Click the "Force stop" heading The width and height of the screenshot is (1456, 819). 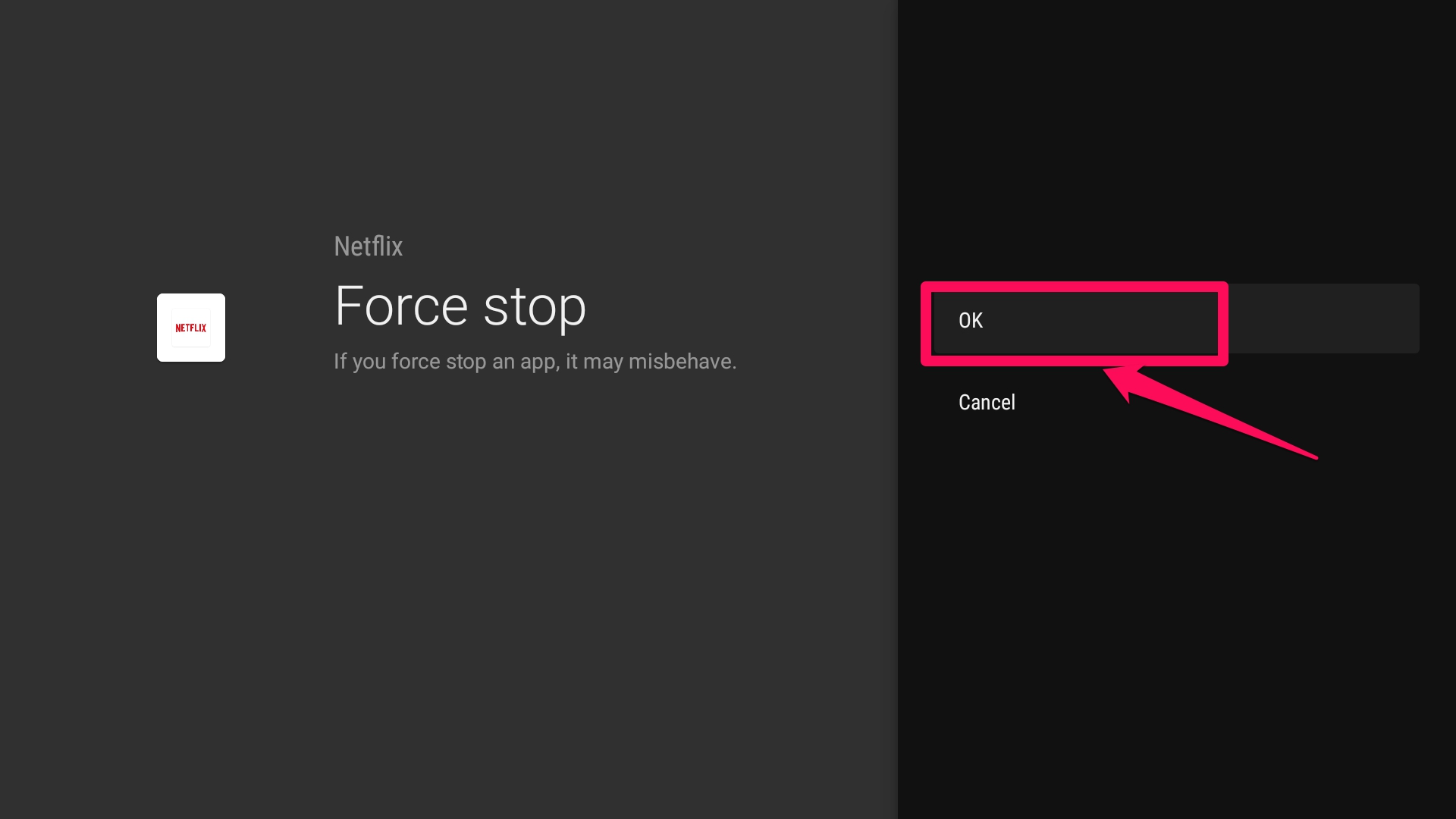[460, 306]
